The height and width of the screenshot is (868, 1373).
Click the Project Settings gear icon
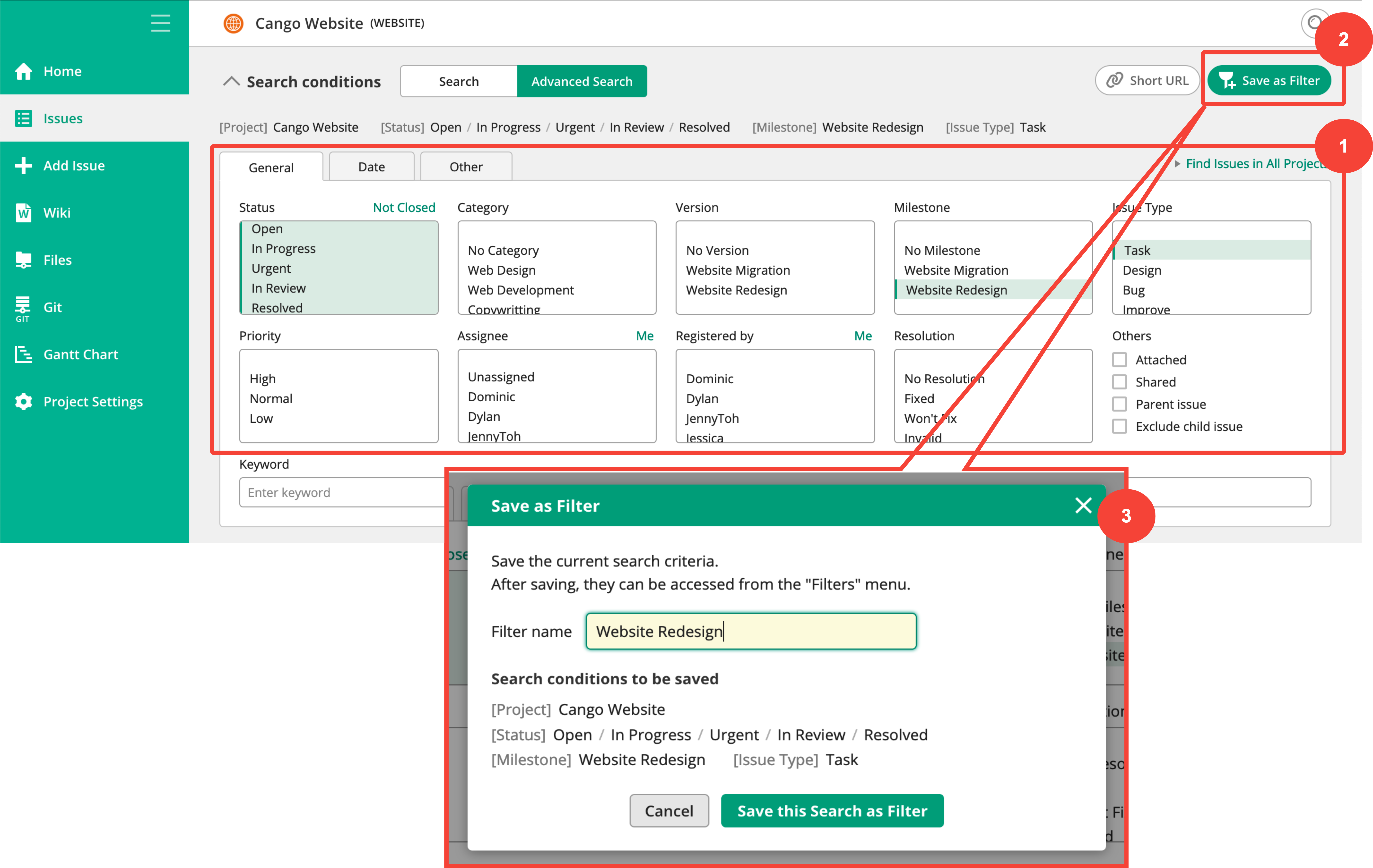coord(23,402)
